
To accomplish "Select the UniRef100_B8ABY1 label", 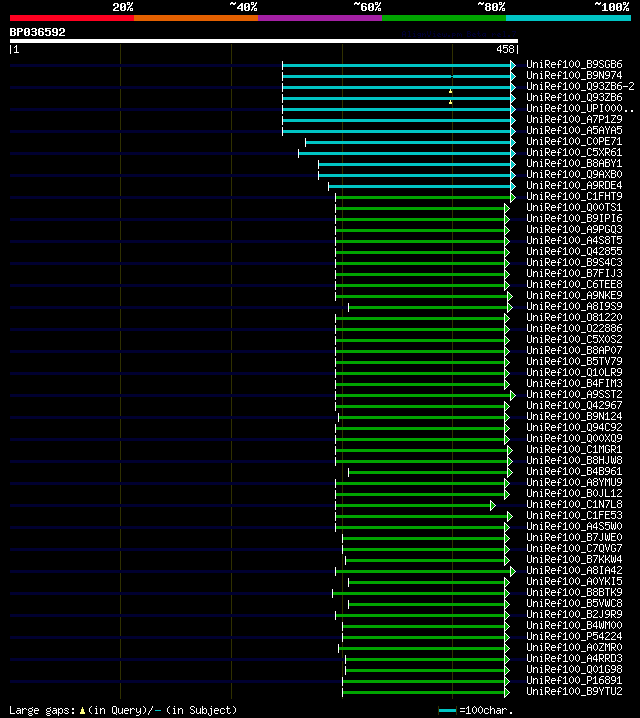I will coord(574,163).
